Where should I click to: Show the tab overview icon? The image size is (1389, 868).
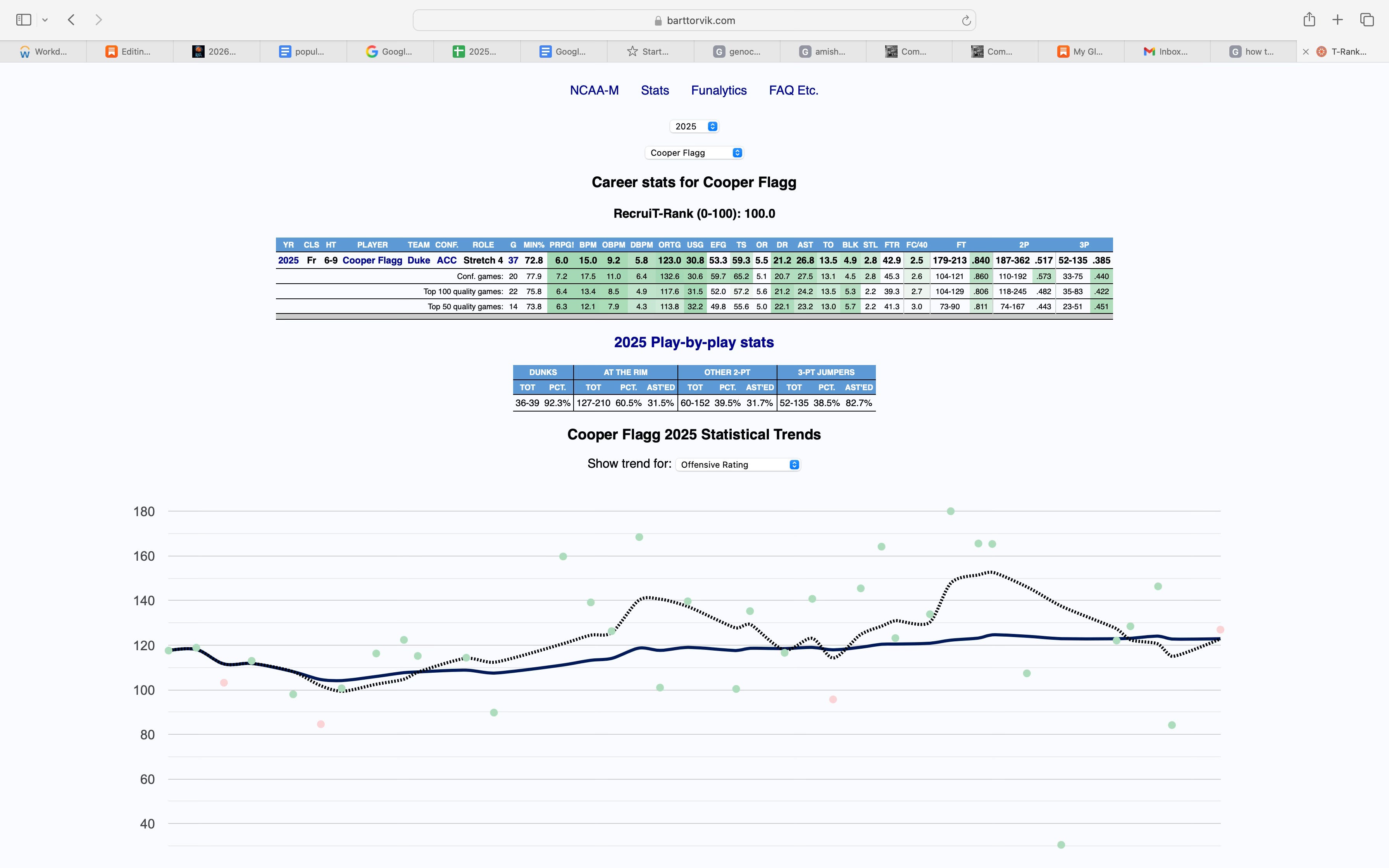[x=1367, y=20]
